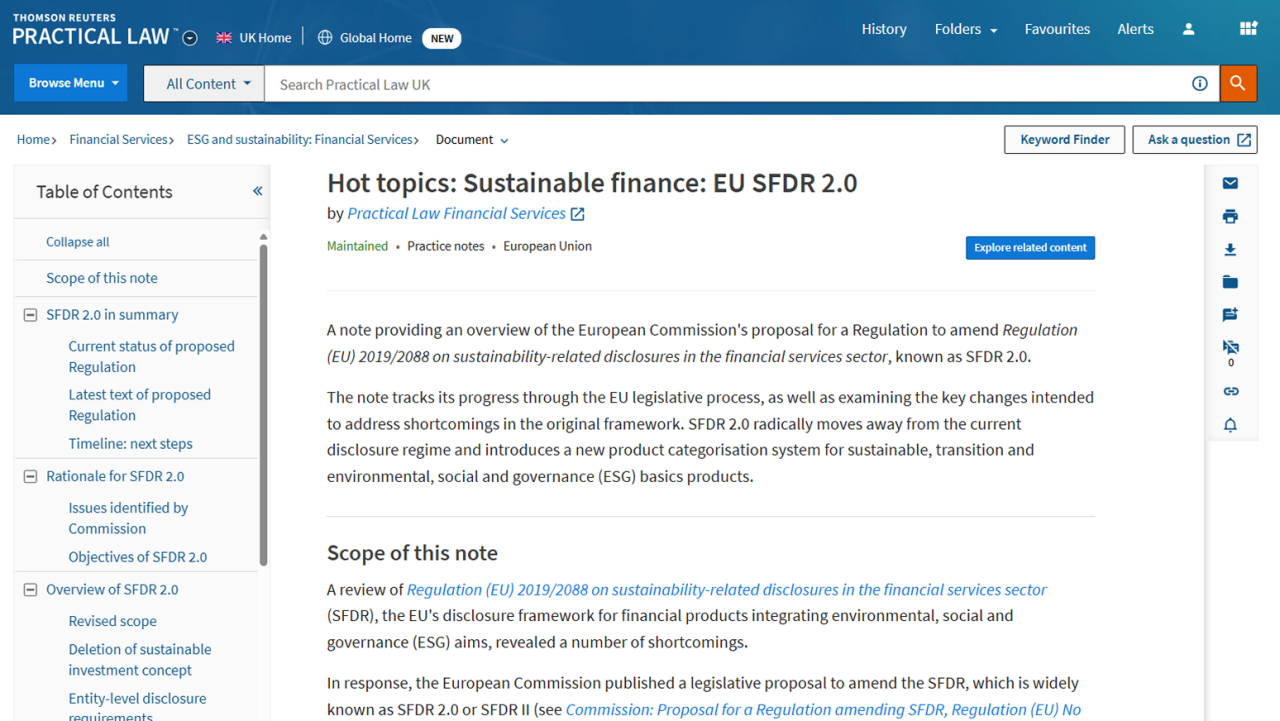Open the Browse Menu dropdown

pyautogui.click(x=74, y=83)
